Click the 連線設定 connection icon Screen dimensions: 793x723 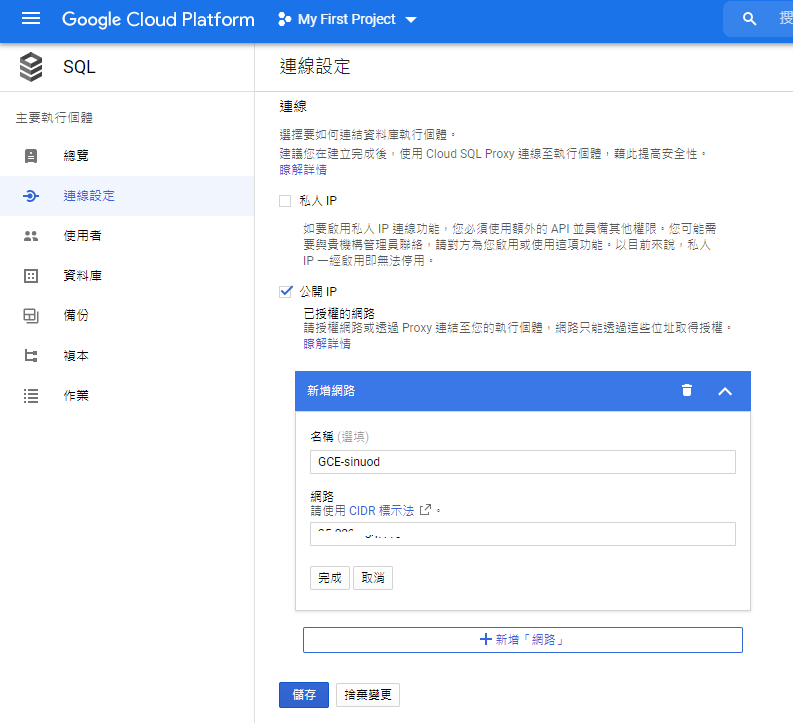[31, 196]
